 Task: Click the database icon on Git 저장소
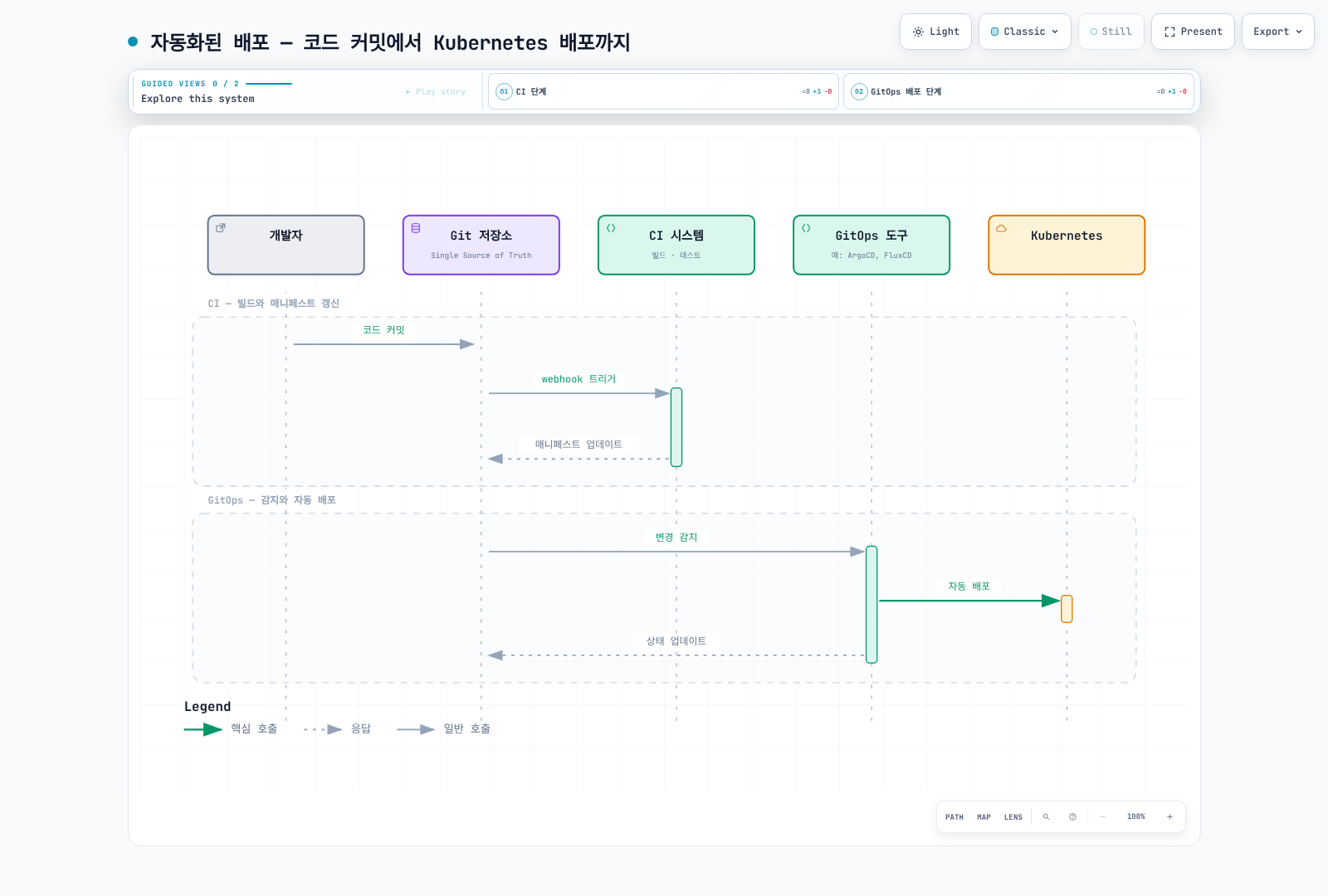pos(416,228)
